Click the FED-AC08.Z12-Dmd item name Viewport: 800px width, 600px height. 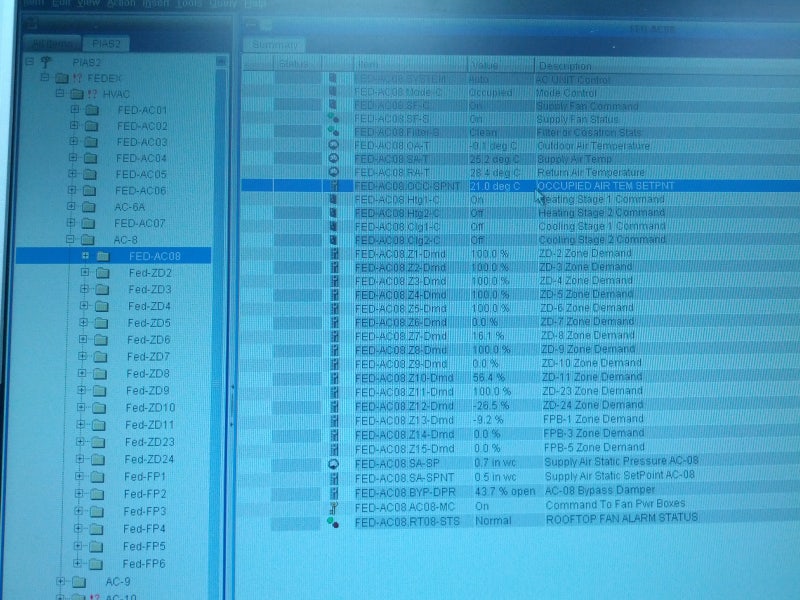coord(404,406)
